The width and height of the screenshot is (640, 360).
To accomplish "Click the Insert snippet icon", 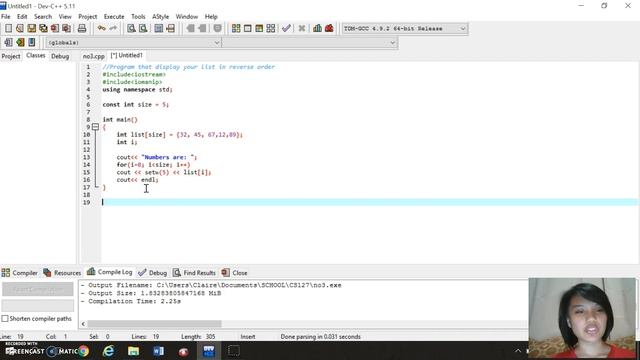I will (x=8, y=42).
